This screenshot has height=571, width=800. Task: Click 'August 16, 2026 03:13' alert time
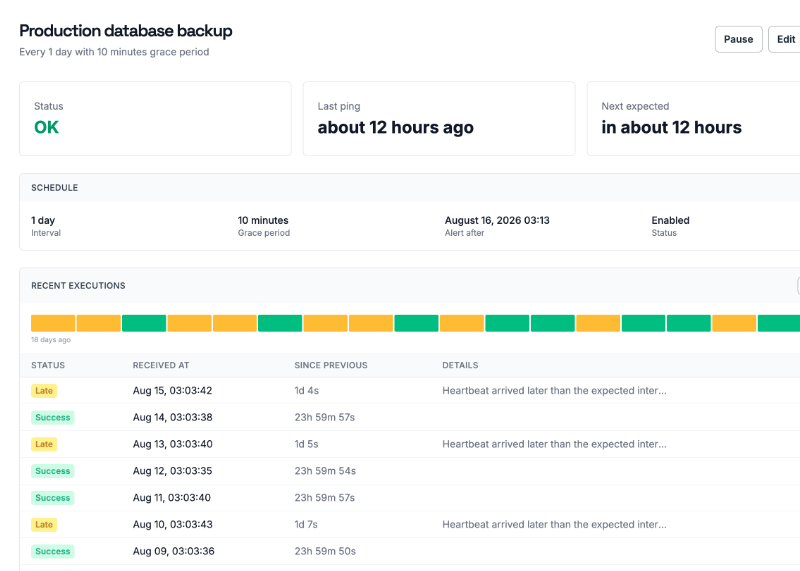pos(497,220)
